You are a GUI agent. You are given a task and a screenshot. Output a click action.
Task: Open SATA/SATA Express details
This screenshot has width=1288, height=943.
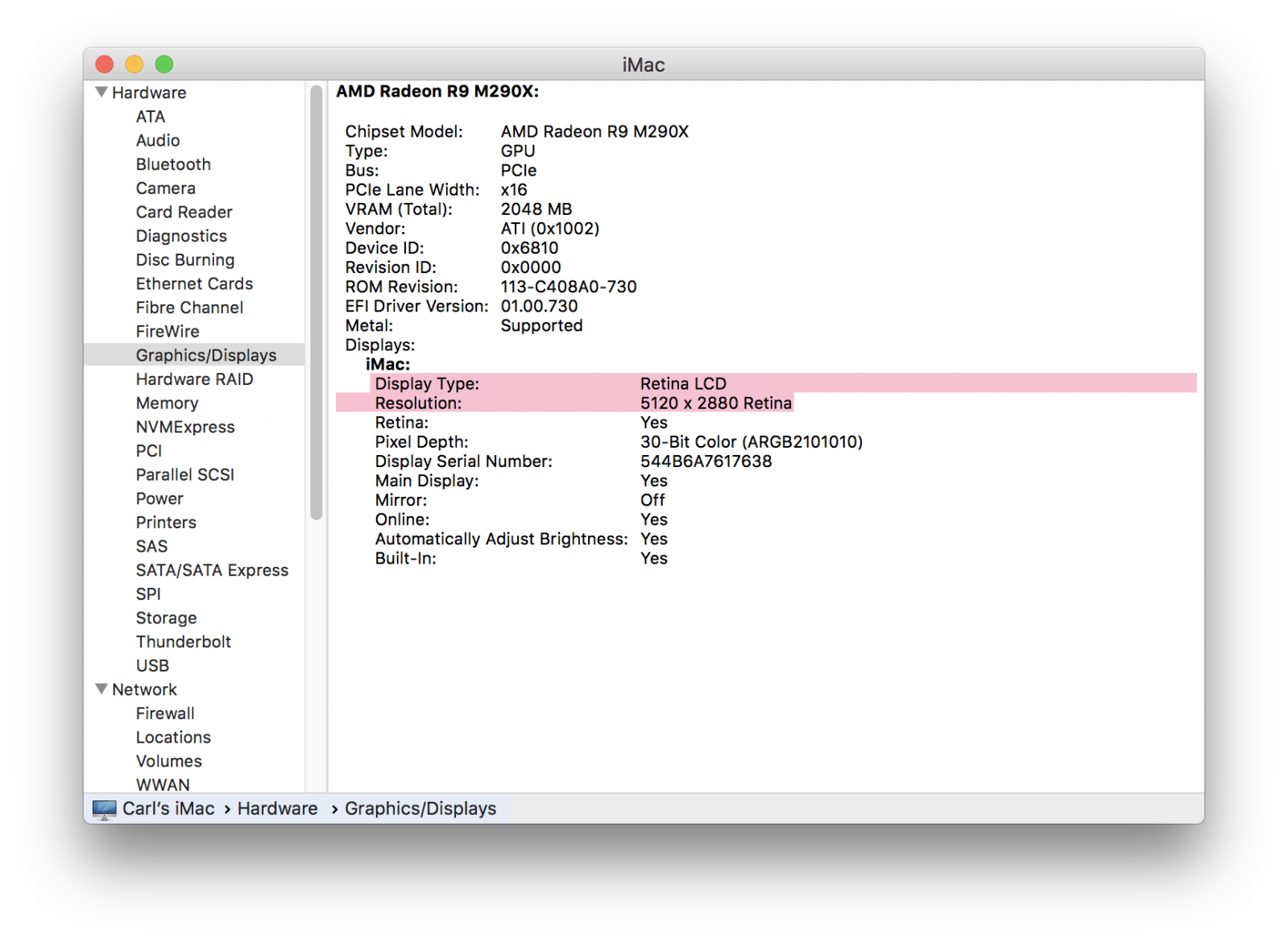pos(212,570)
